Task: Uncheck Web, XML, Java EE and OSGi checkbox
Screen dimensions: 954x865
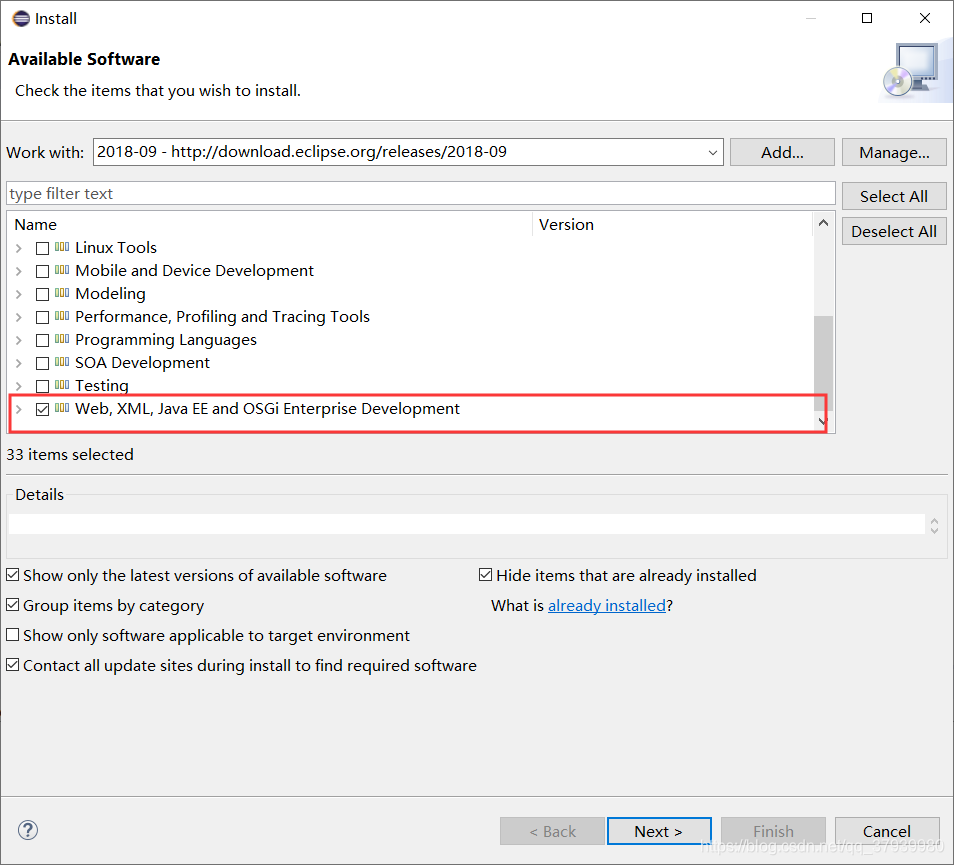Action: coord(42,409)
